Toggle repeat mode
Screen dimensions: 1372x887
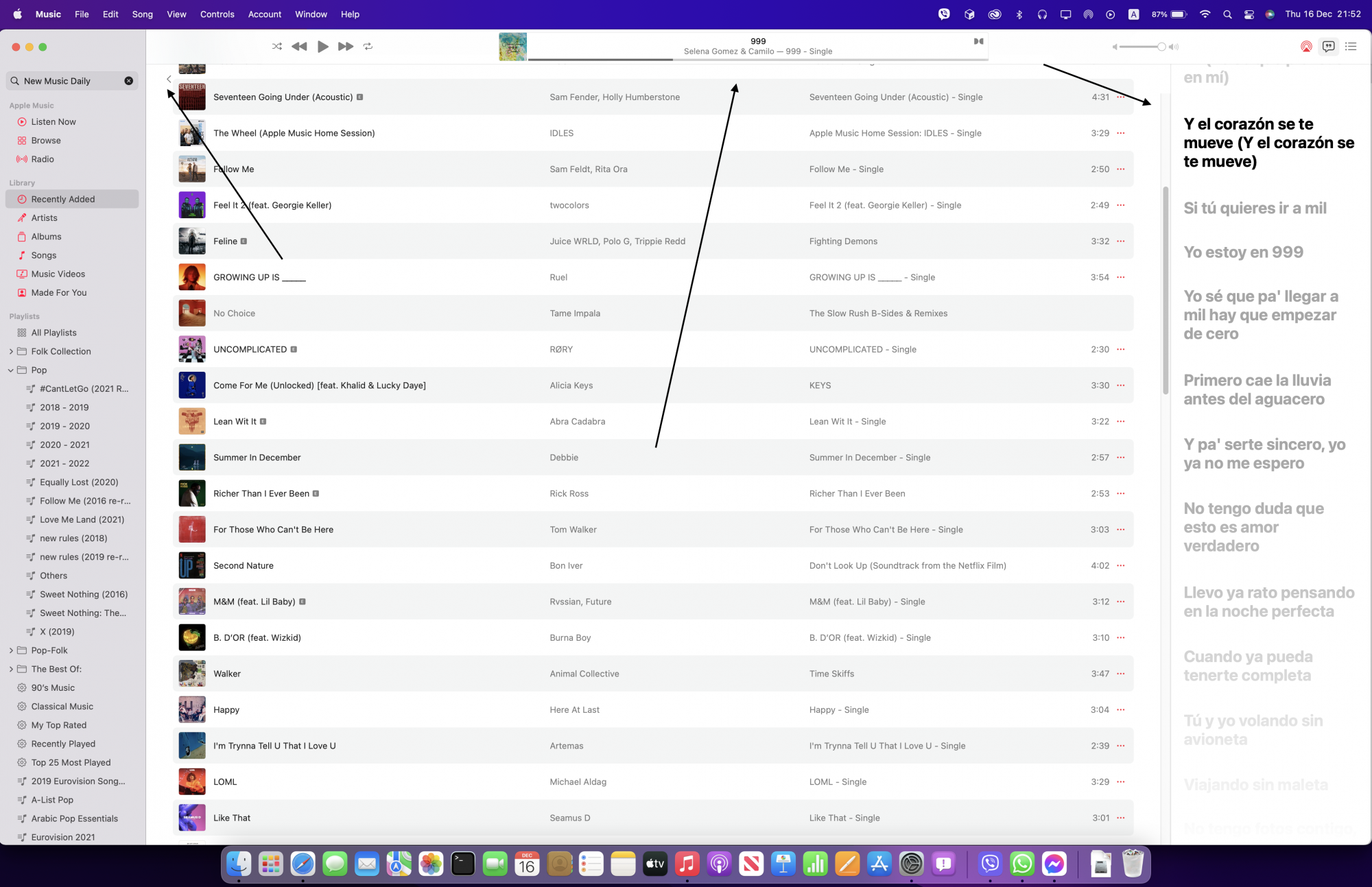(x=368, y=47)
